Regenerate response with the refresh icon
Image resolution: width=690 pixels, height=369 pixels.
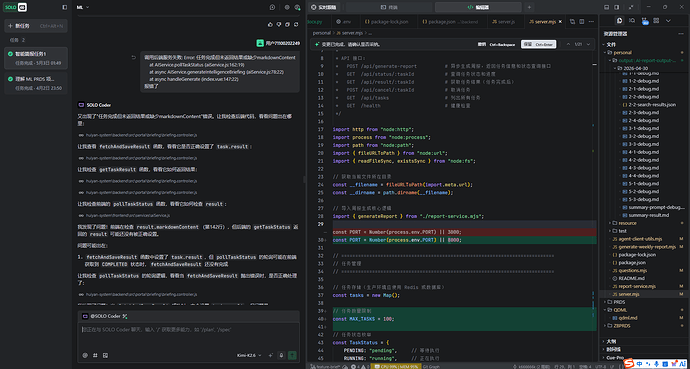pos(295,24)
